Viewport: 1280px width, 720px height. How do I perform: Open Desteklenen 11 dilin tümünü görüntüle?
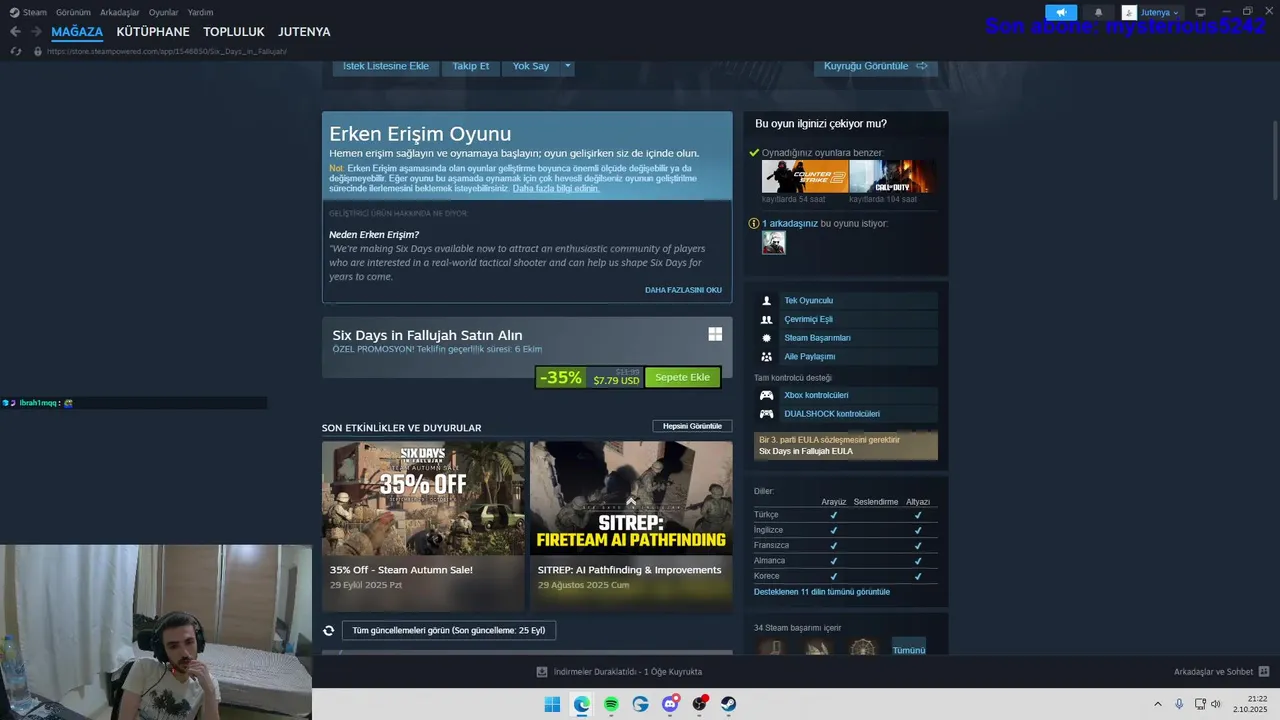pos(821,592)
